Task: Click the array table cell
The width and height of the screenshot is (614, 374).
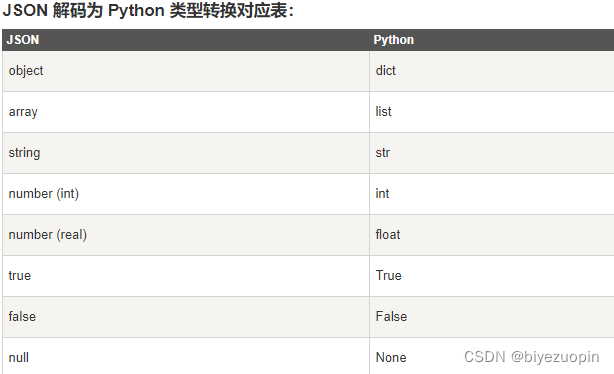Action: pos(186,112)
